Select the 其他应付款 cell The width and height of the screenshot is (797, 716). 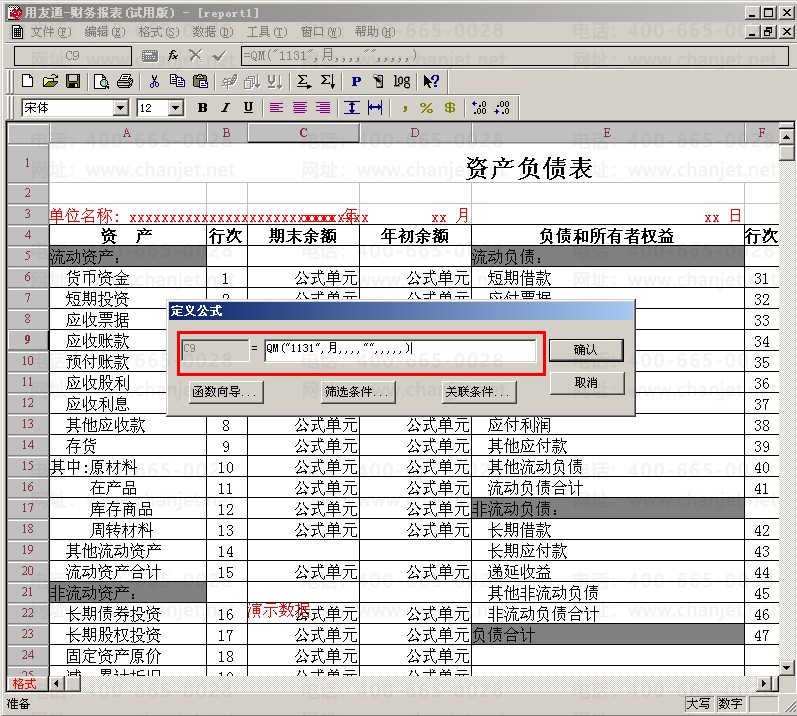coord(607,446)
